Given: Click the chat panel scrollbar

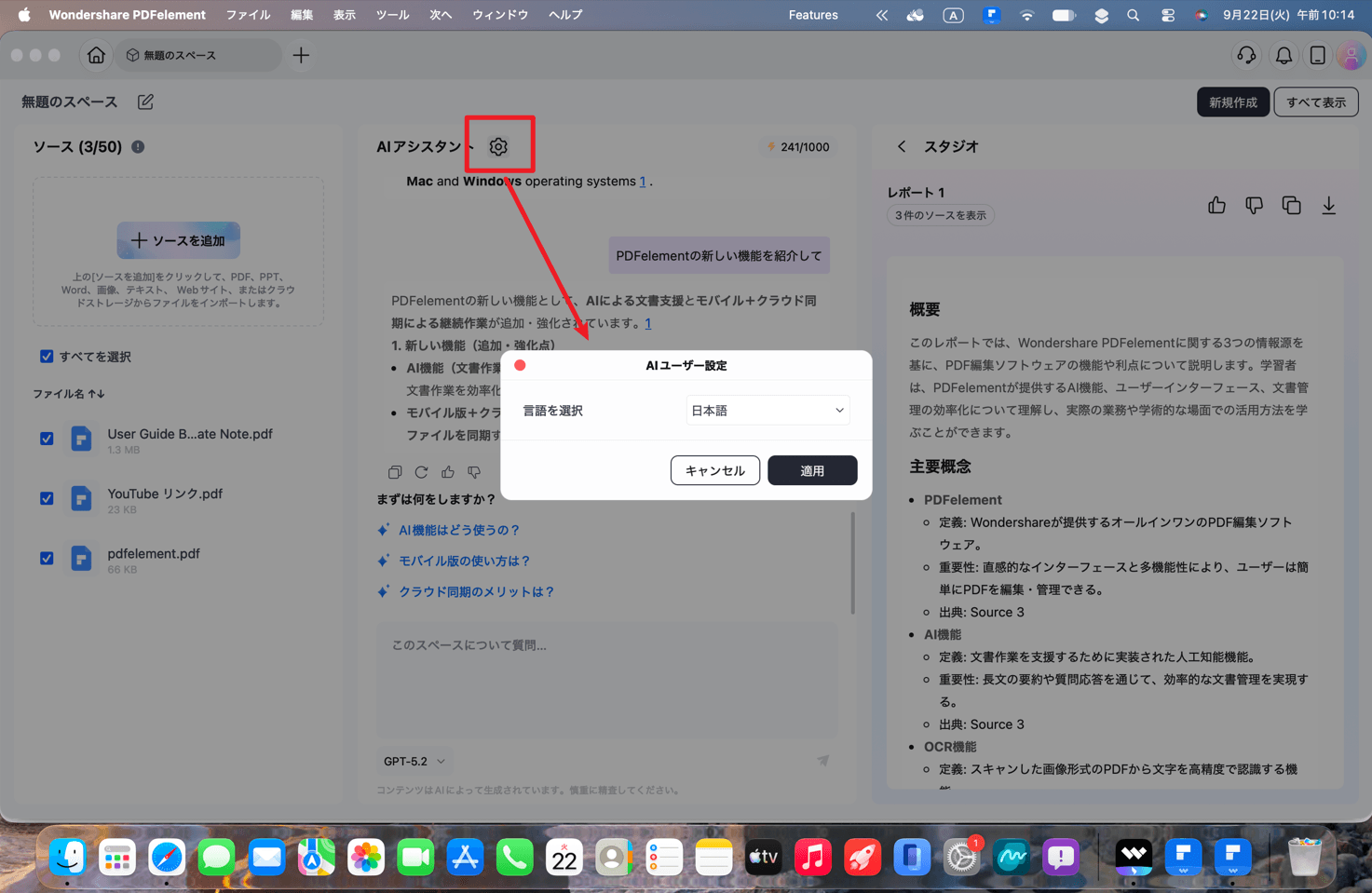Looking at the screenshot, I should pos(852,562).
